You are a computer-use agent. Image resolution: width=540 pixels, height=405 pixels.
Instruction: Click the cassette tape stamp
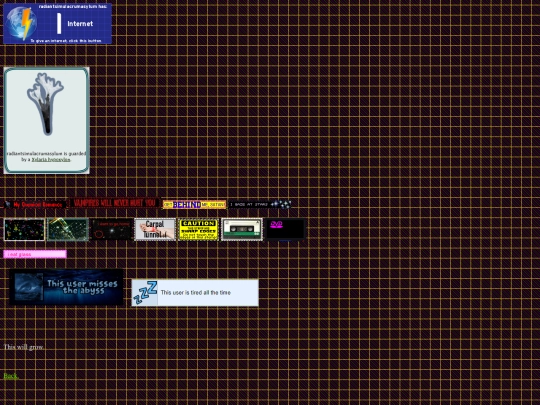click(x=242, y=229)
